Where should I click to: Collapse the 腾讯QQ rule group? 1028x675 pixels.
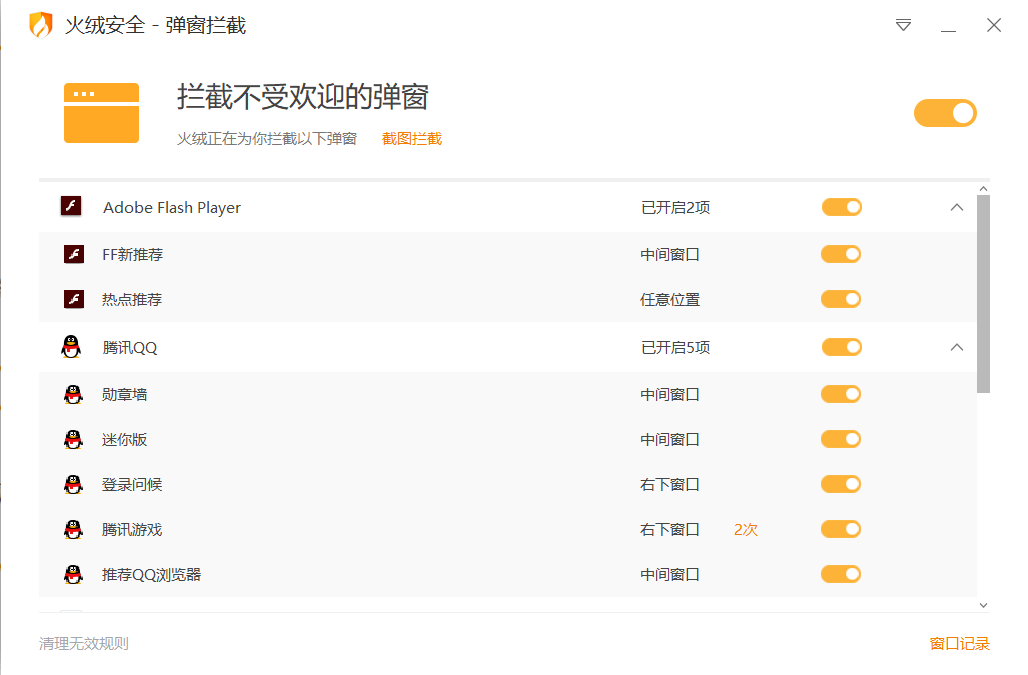956,347
